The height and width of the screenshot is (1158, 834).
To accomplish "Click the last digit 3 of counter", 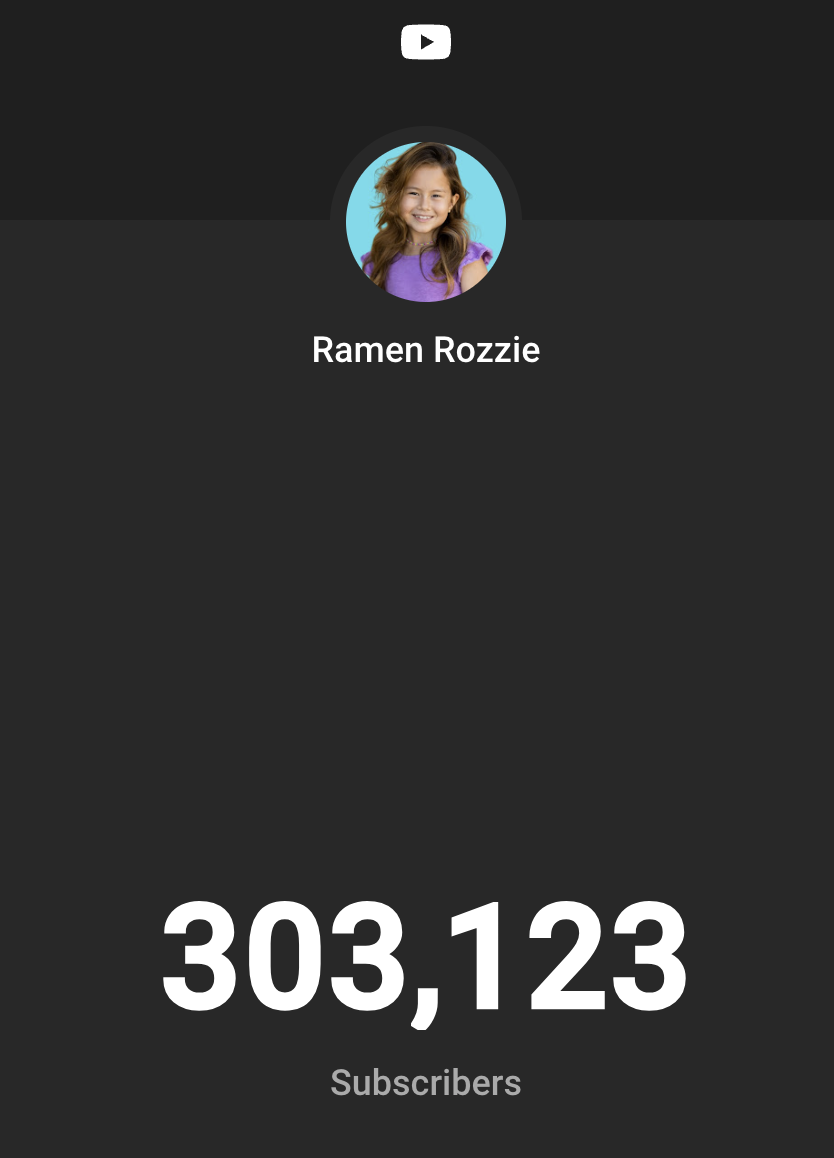I will coord(650,956).
